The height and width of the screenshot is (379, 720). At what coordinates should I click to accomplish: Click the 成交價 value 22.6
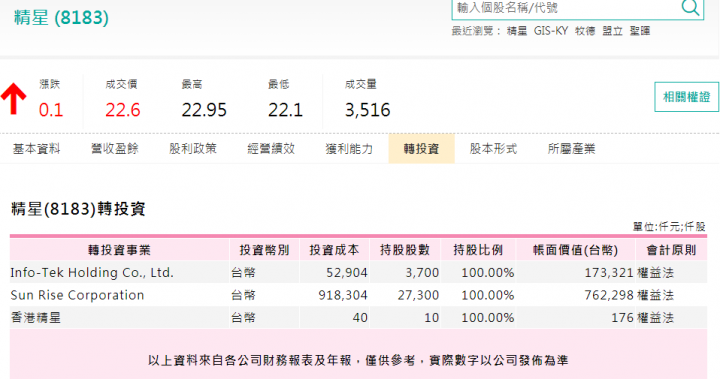pyautogui.click(x=123, y=110)
